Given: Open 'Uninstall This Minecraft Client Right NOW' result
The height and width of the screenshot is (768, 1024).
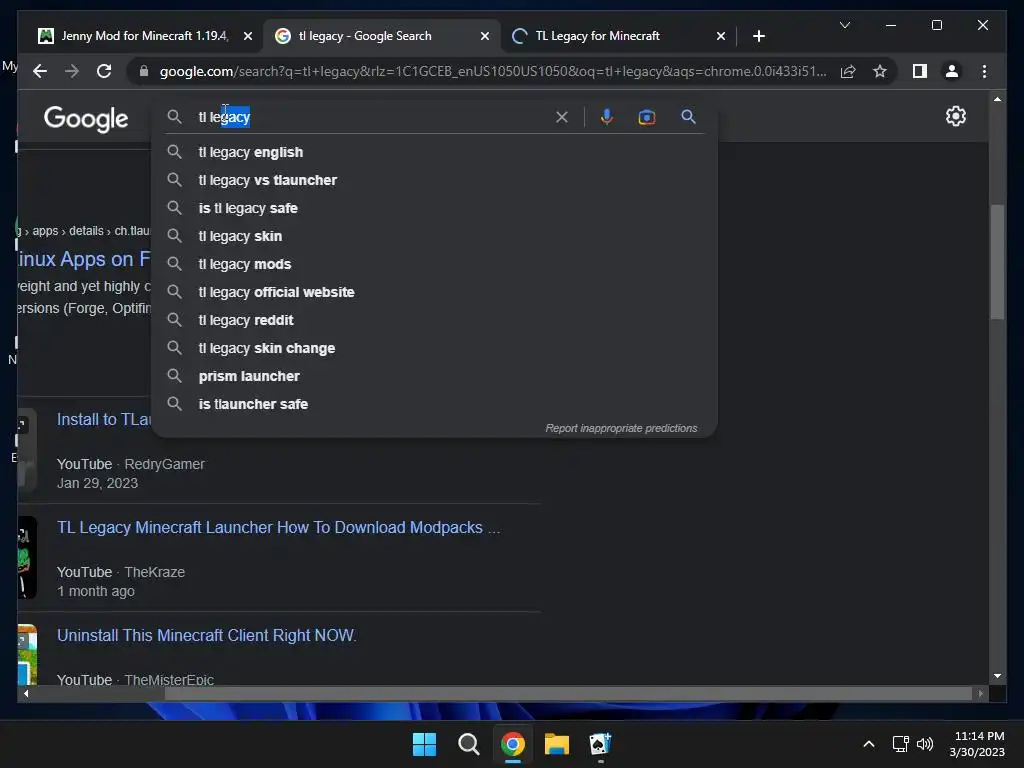Looking at the screenshot, I should click(x=206, y=635).
